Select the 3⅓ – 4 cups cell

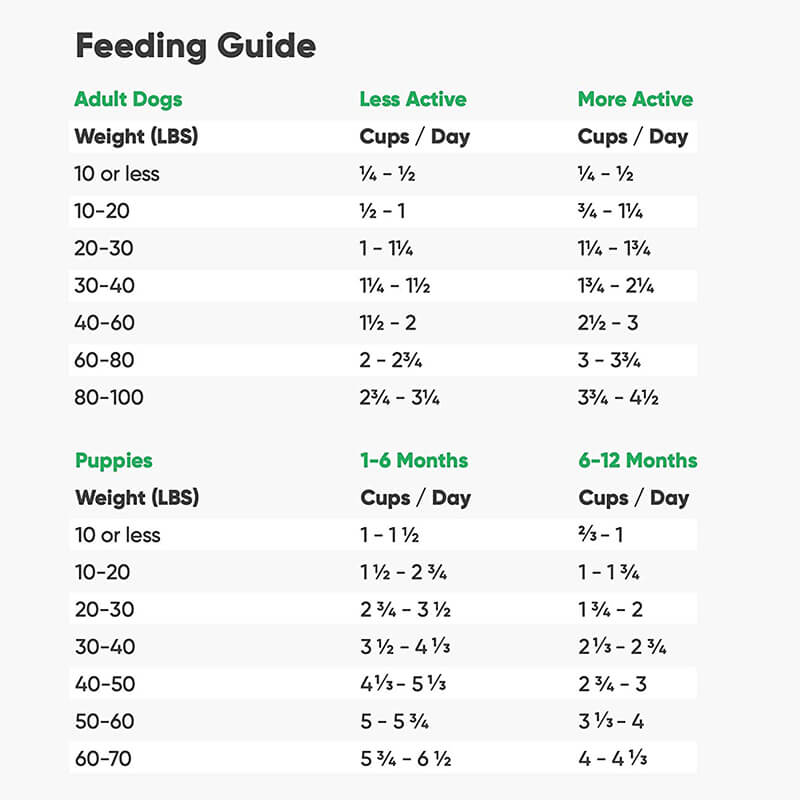[611, 721]
